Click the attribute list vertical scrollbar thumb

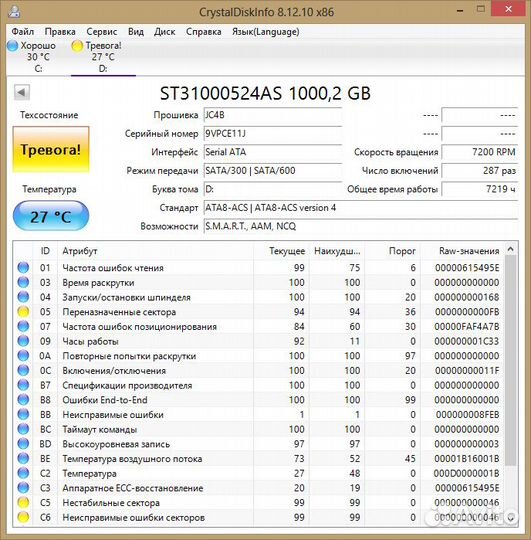click(x=510, y=360)
